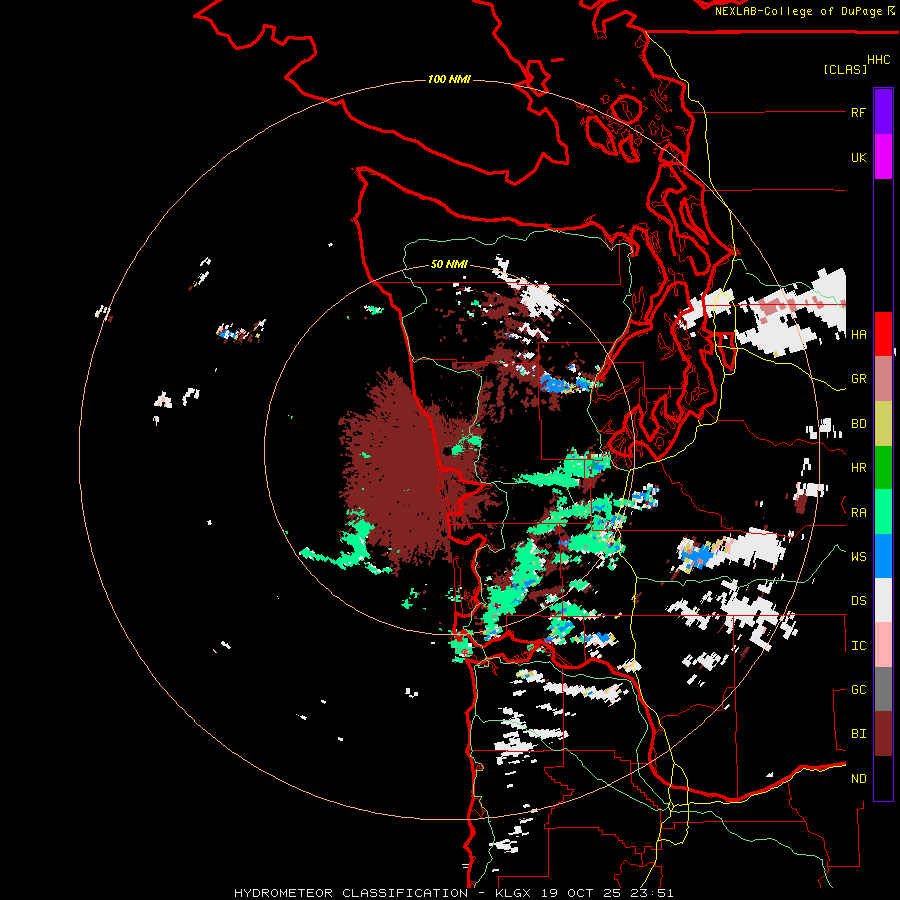Click the UK magenta legend swatch

[x=883, y=157]
